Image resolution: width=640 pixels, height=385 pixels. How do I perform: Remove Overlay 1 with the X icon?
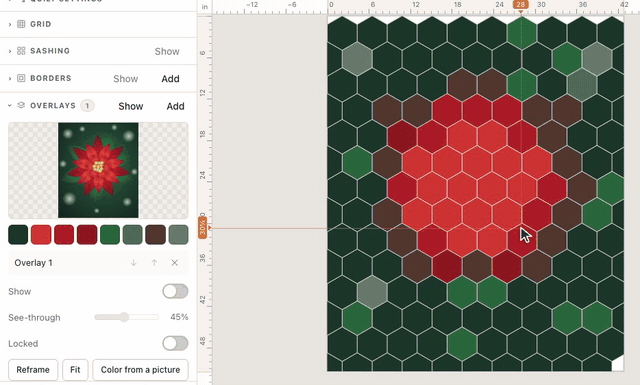175,263
